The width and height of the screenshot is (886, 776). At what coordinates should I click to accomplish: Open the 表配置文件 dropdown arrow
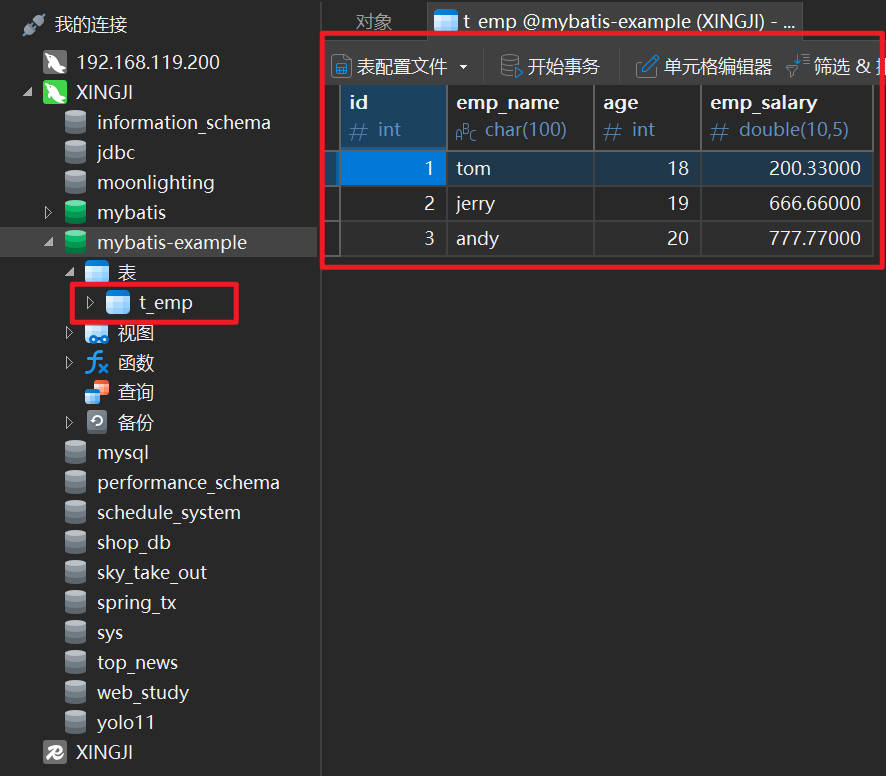pyautogui.click(x=463, y=67)
